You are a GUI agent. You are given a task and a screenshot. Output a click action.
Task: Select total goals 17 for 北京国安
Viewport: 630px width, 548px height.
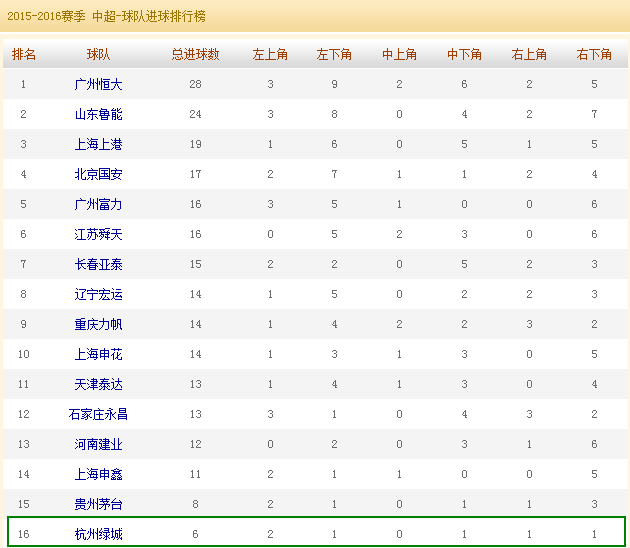coord(195,174)
